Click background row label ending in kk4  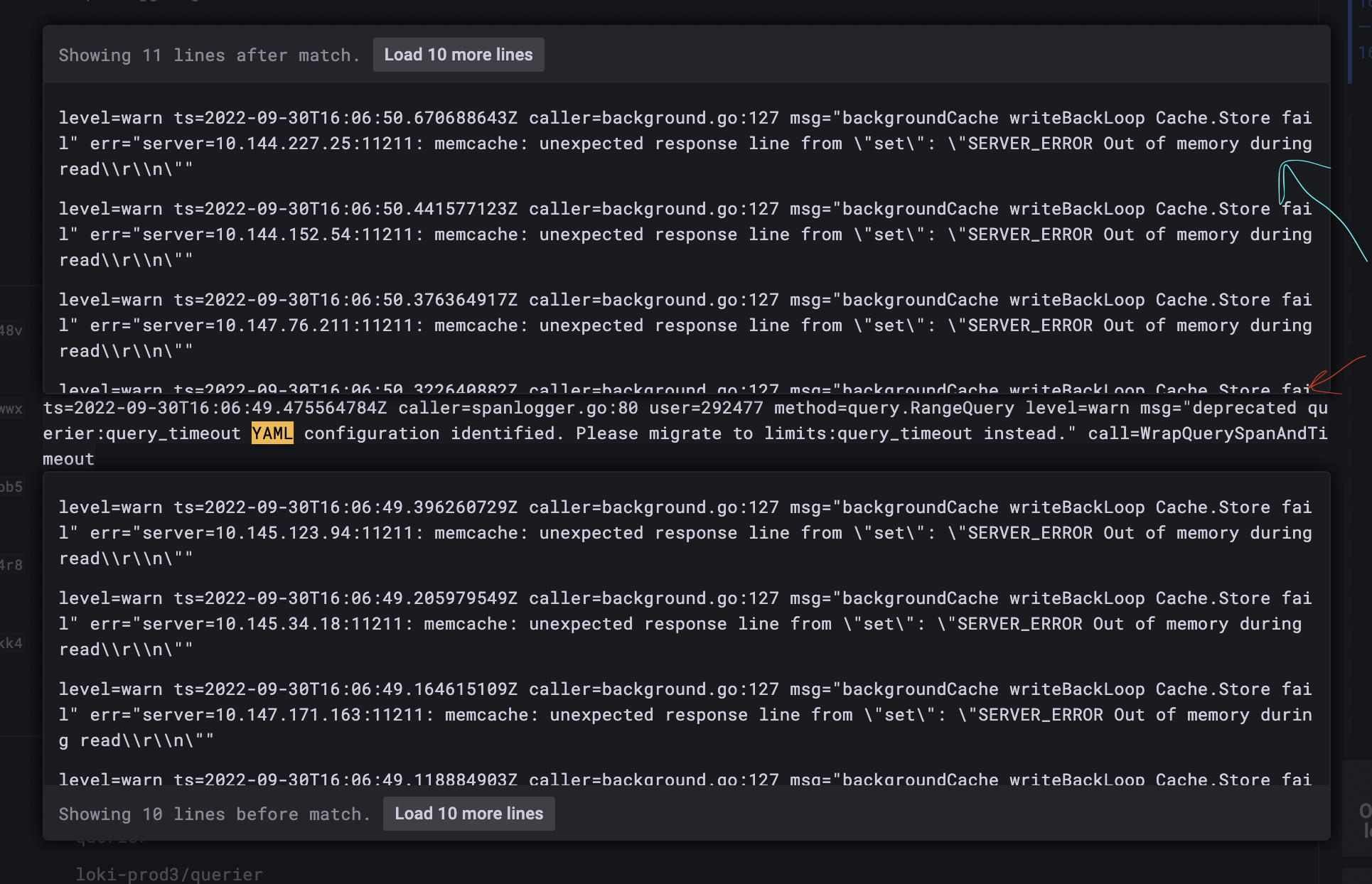coord(11,643)
